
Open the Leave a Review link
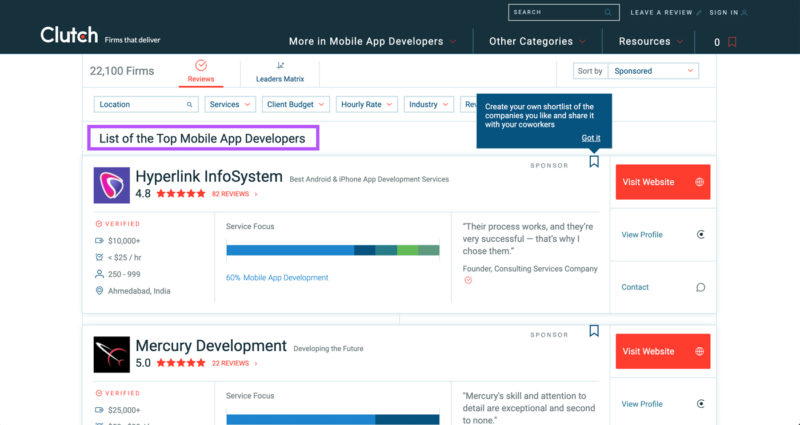pos(666,12)
